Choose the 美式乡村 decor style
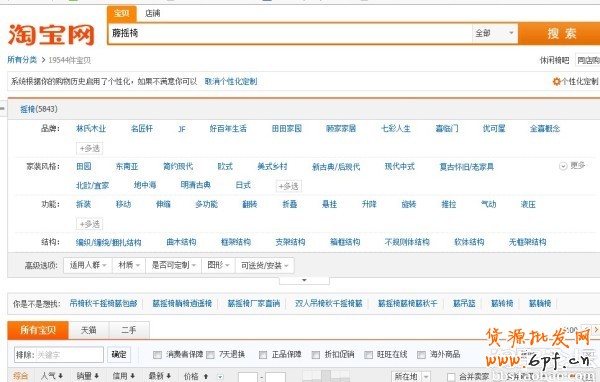Screen dimensions: 600x382 tap(272, 167)
